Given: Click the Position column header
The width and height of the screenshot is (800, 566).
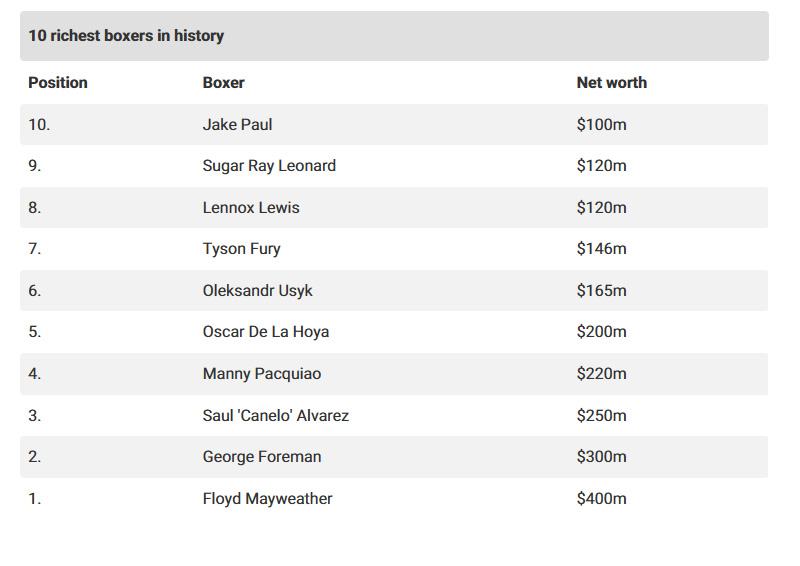Looking at the screenshot, I should [58, 83].
